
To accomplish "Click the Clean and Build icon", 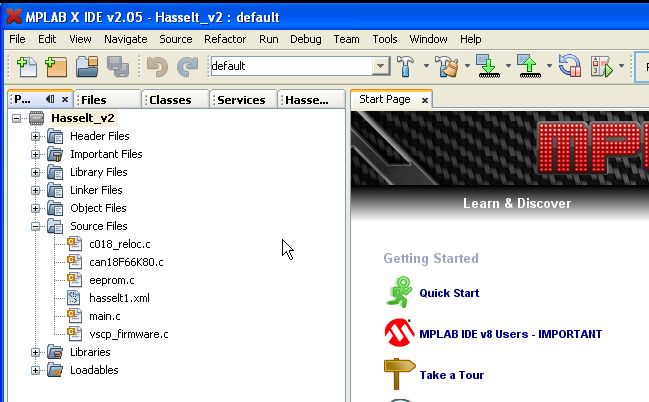I will coord(446,67).
